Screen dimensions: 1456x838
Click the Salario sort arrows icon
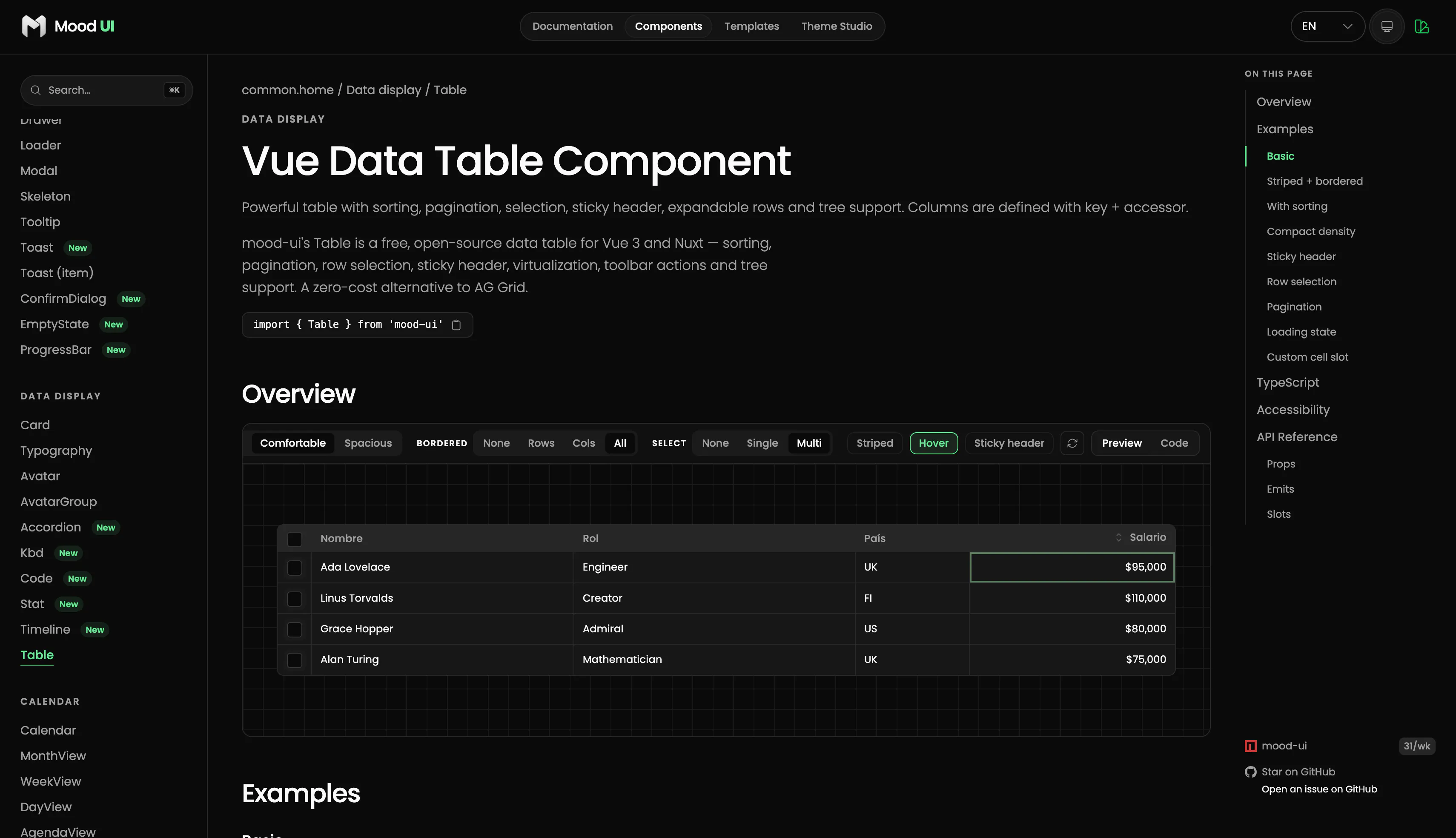pos(1118,537)
